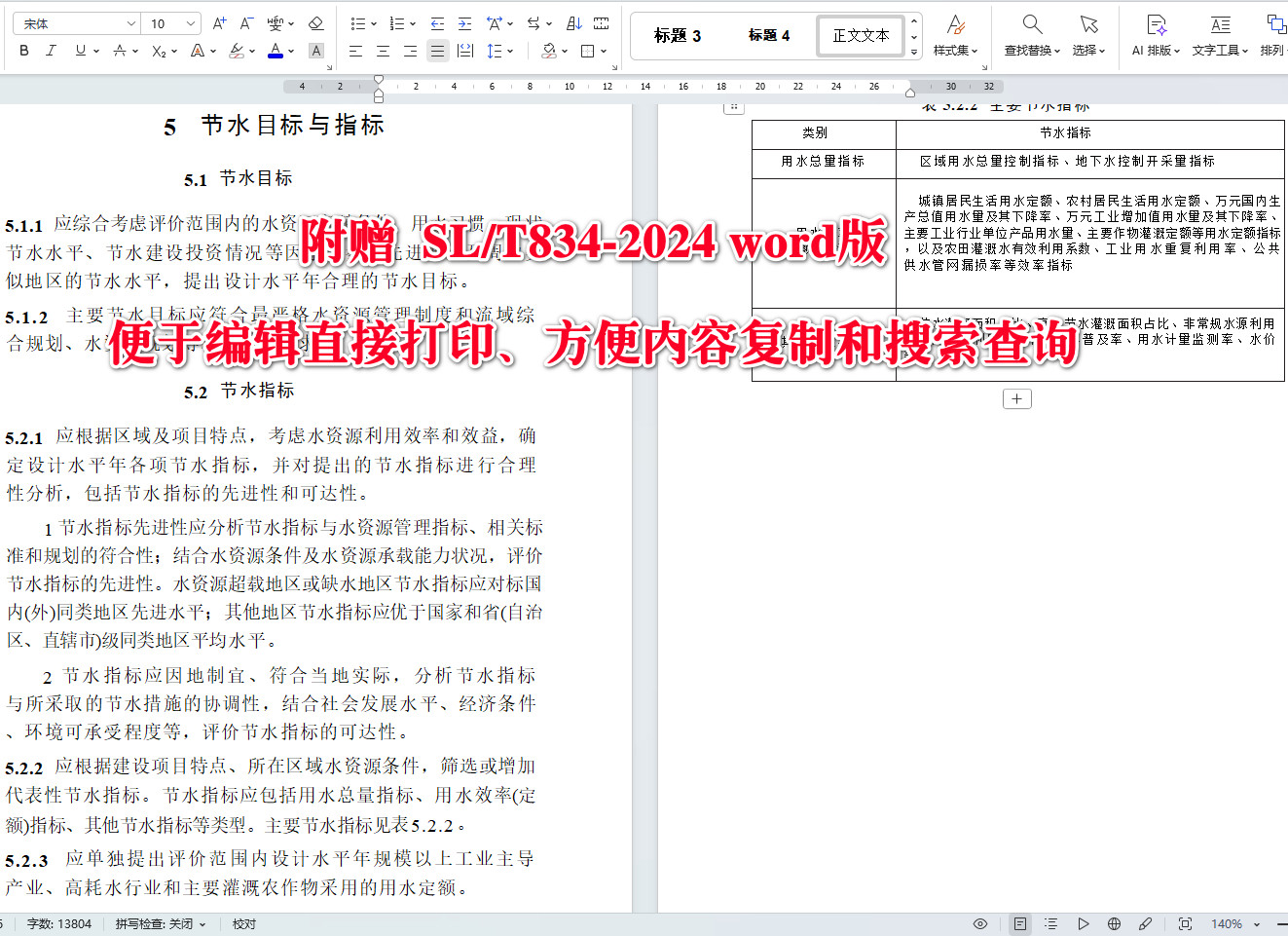Toggle eye protection mode icon
This screenshot has width=1288, height=936.
980,923
